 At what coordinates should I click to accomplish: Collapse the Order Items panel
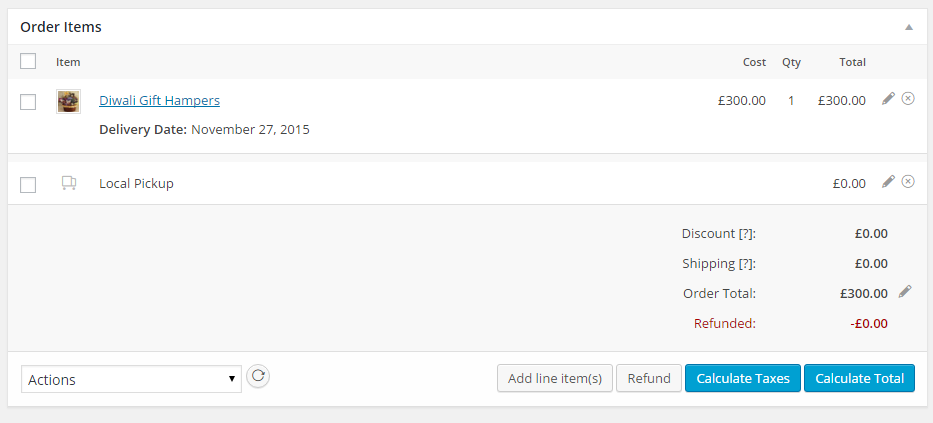click(x=909, y=27)
